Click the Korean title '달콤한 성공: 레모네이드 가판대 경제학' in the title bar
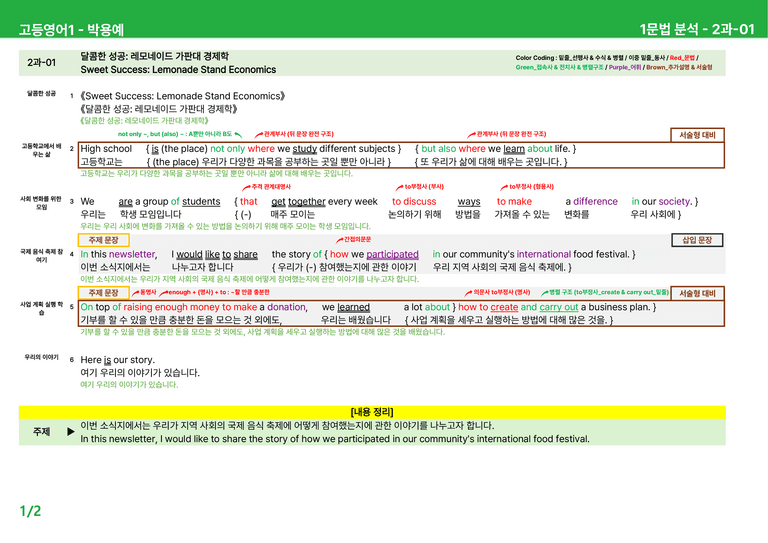 pos(154,56)
